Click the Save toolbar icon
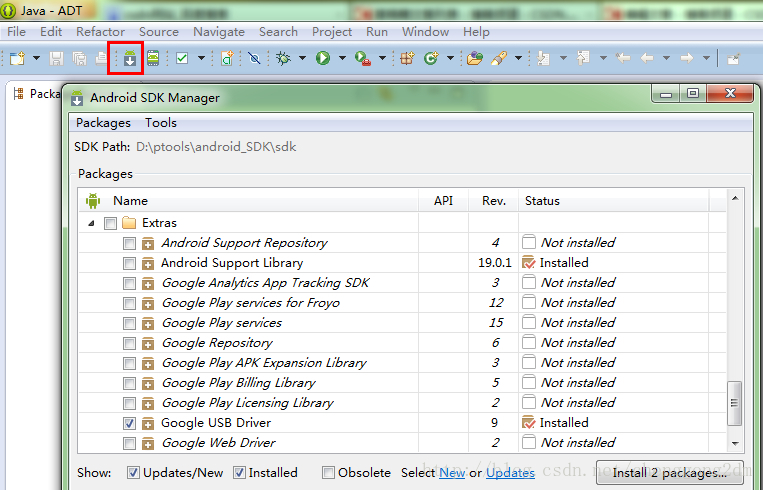Viewport: 763px width, 490px height. (x=56, y=58)
